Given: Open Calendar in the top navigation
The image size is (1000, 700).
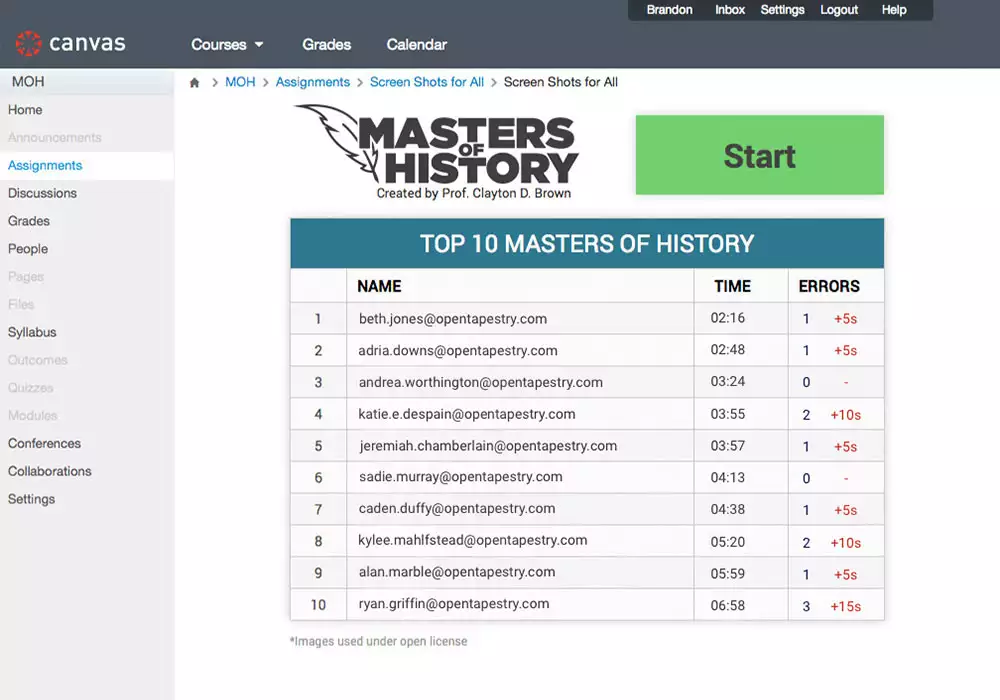Looking at the screenshot, I should 416,45.
